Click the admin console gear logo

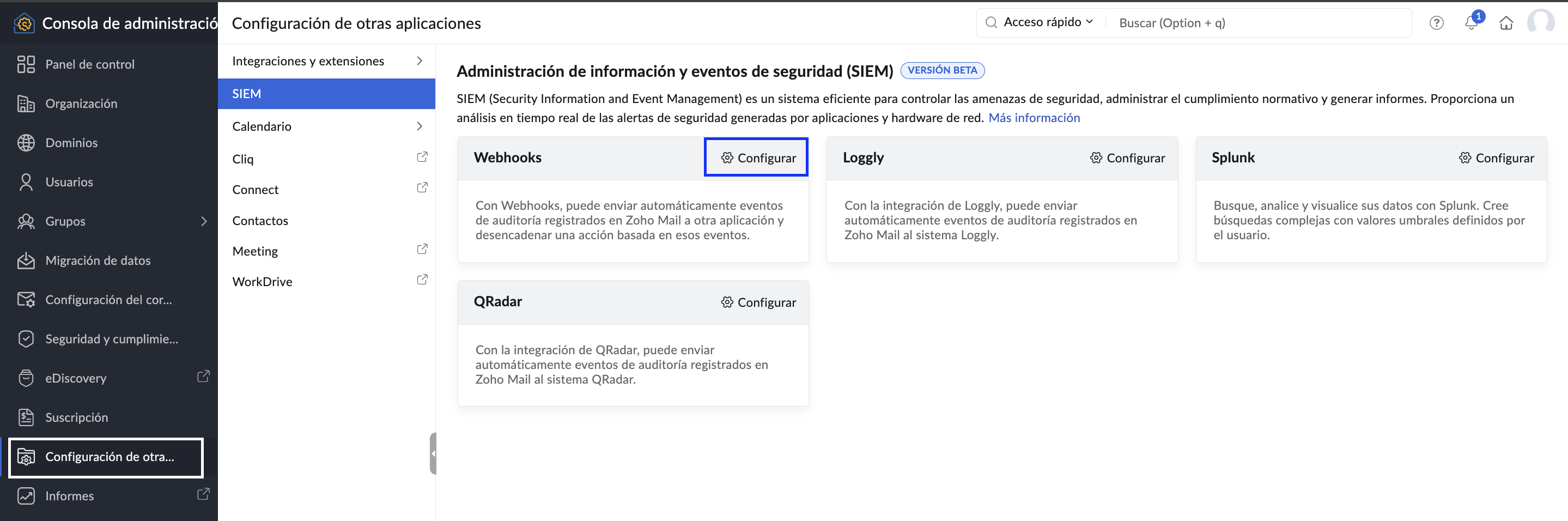coord(24,23)
